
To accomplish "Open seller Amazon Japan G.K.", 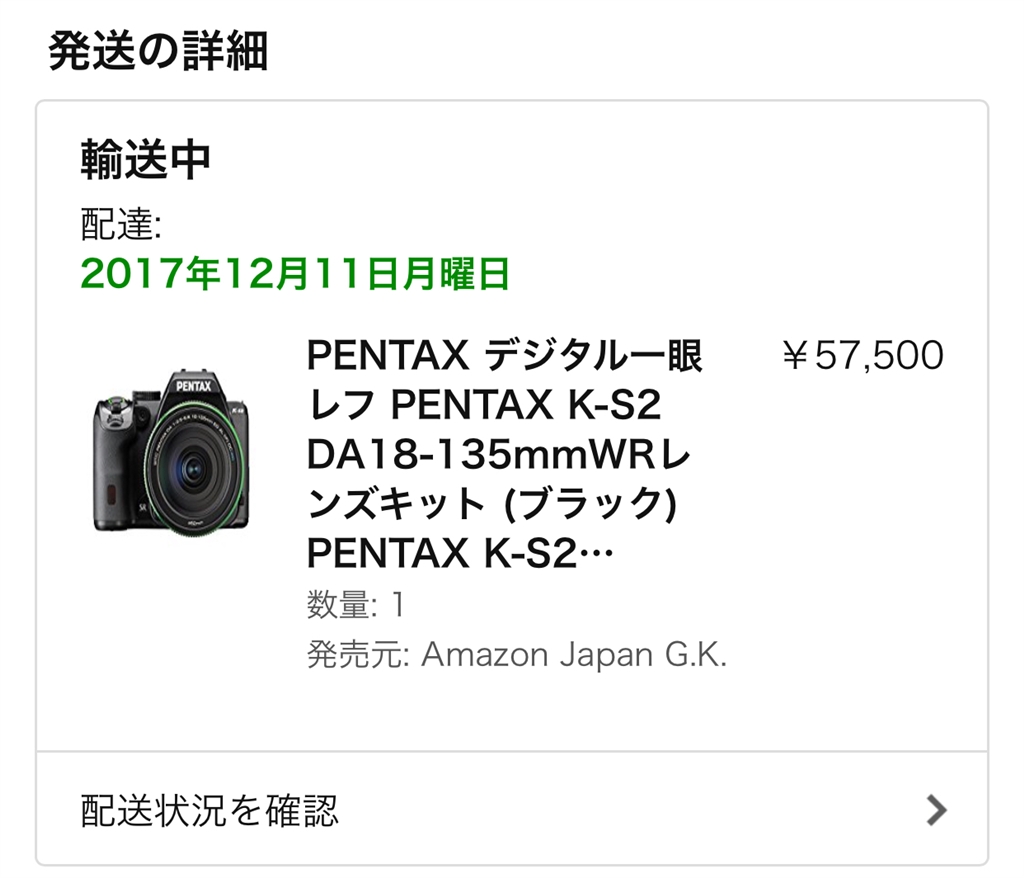I will click(x=573, y=654).
